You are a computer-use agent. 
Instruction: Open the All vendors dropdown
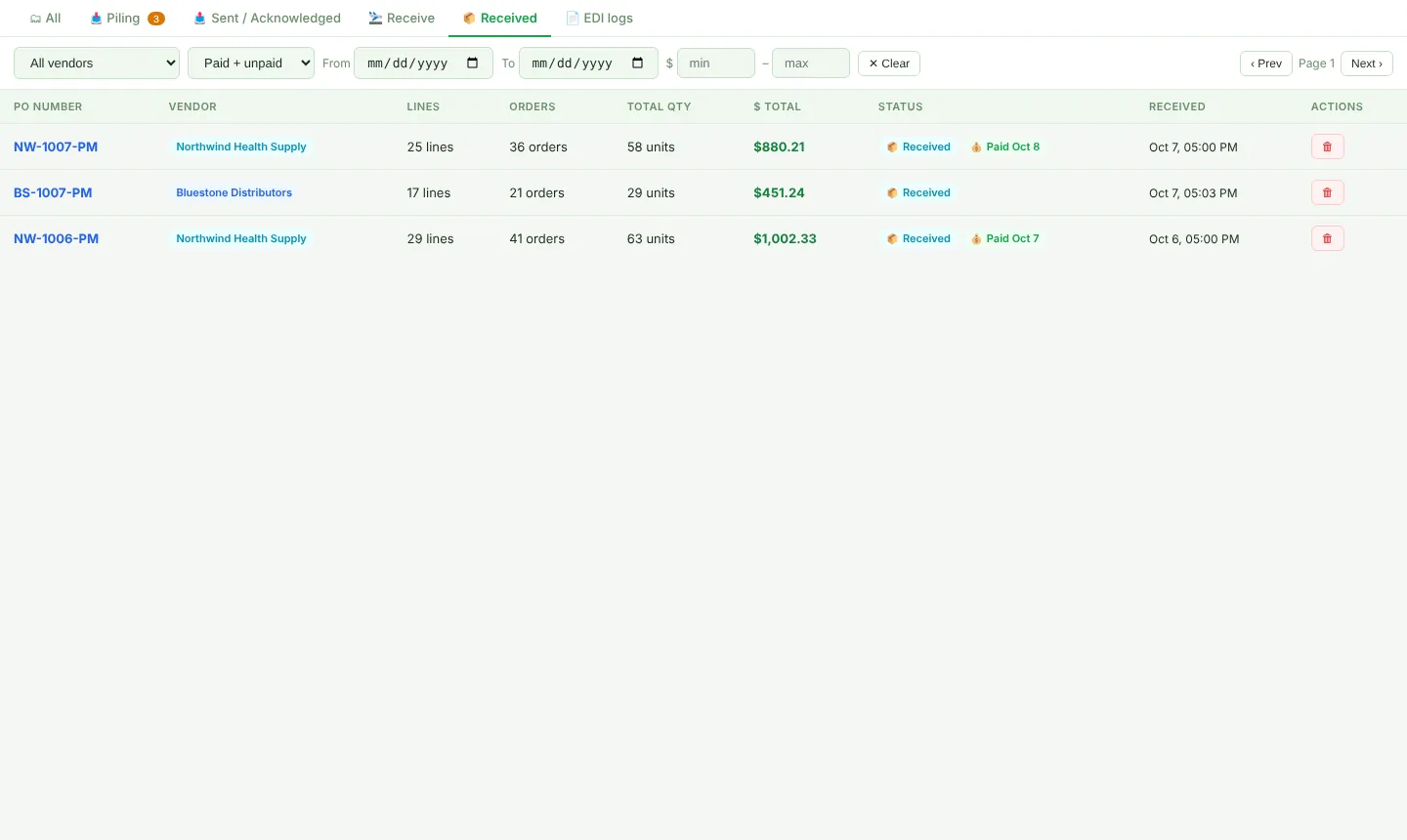point(97,63)
